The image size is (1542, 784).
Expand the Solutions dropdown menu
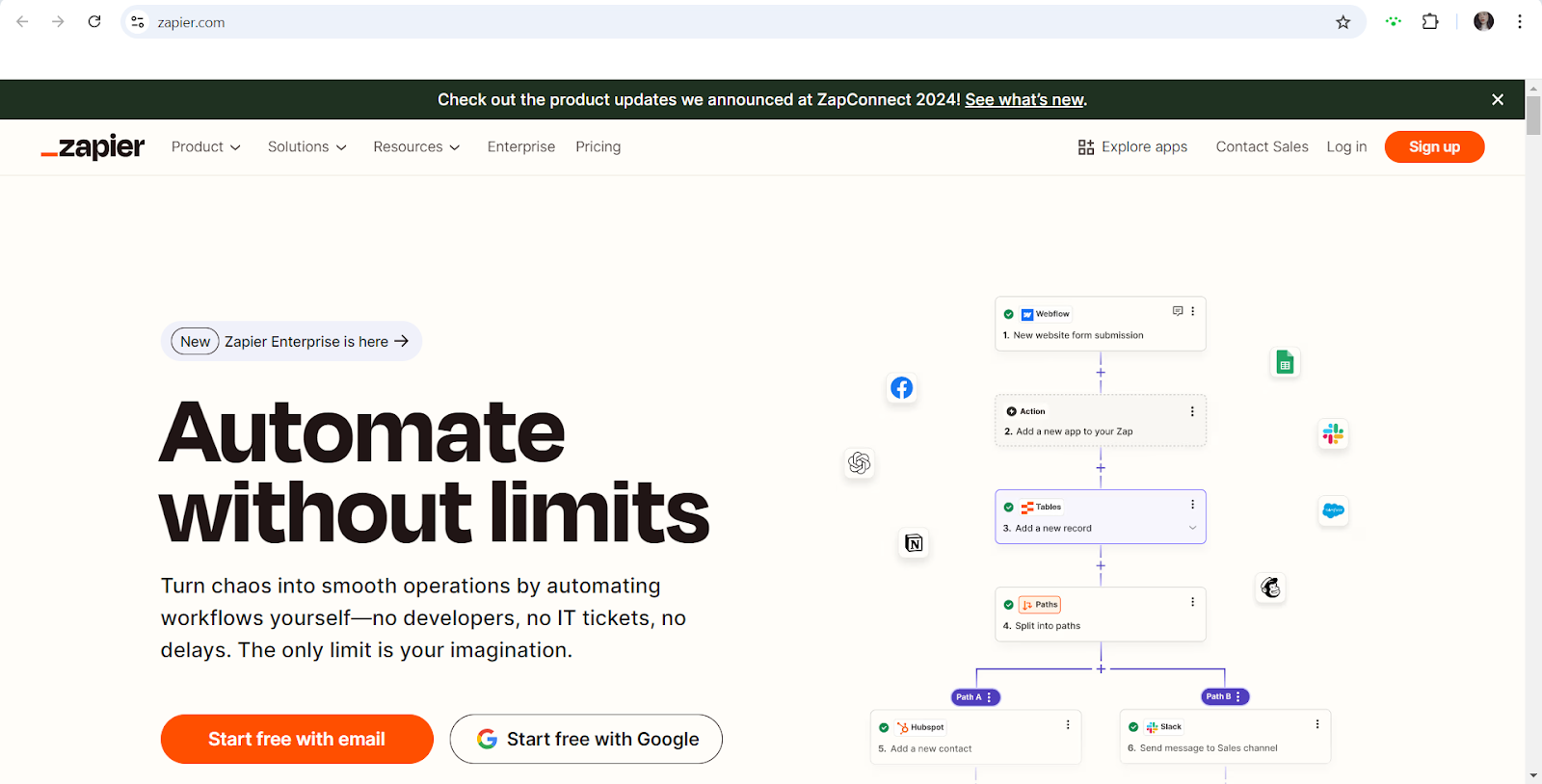306,146
